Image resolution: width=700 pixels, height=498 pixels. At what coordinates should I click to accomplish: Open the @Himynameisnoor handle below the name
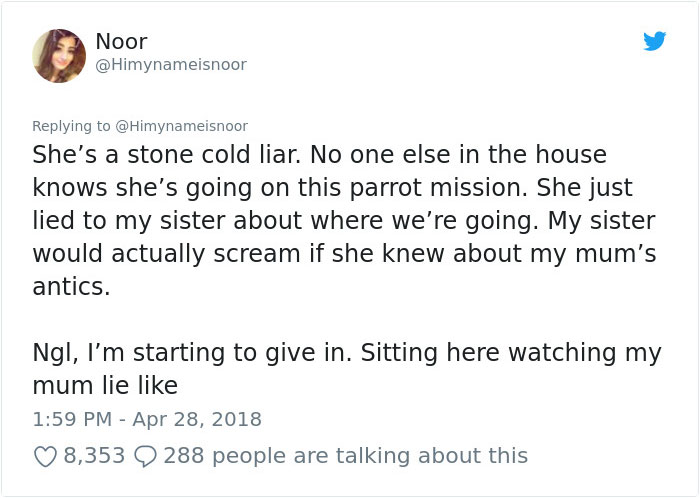point(171,65)
